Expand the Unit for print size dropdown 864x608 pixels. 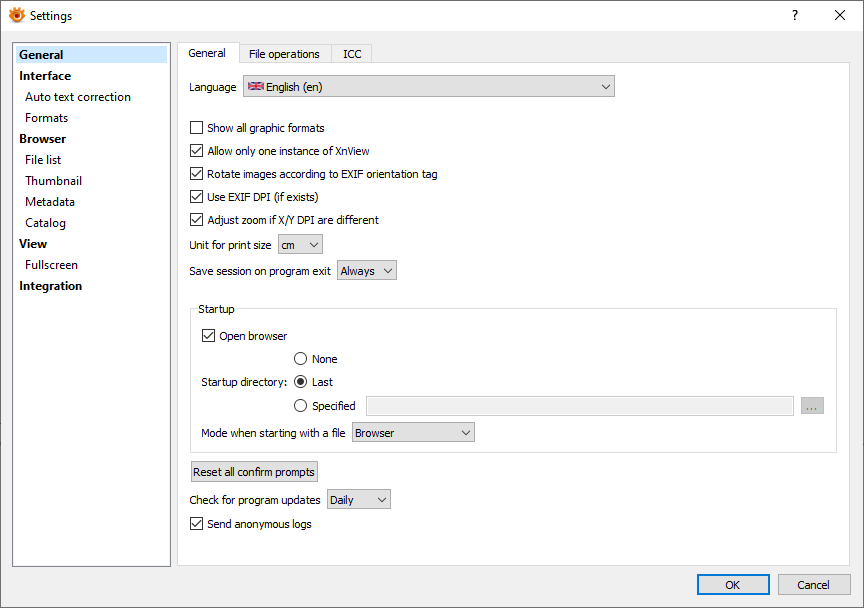click(300, 245)
